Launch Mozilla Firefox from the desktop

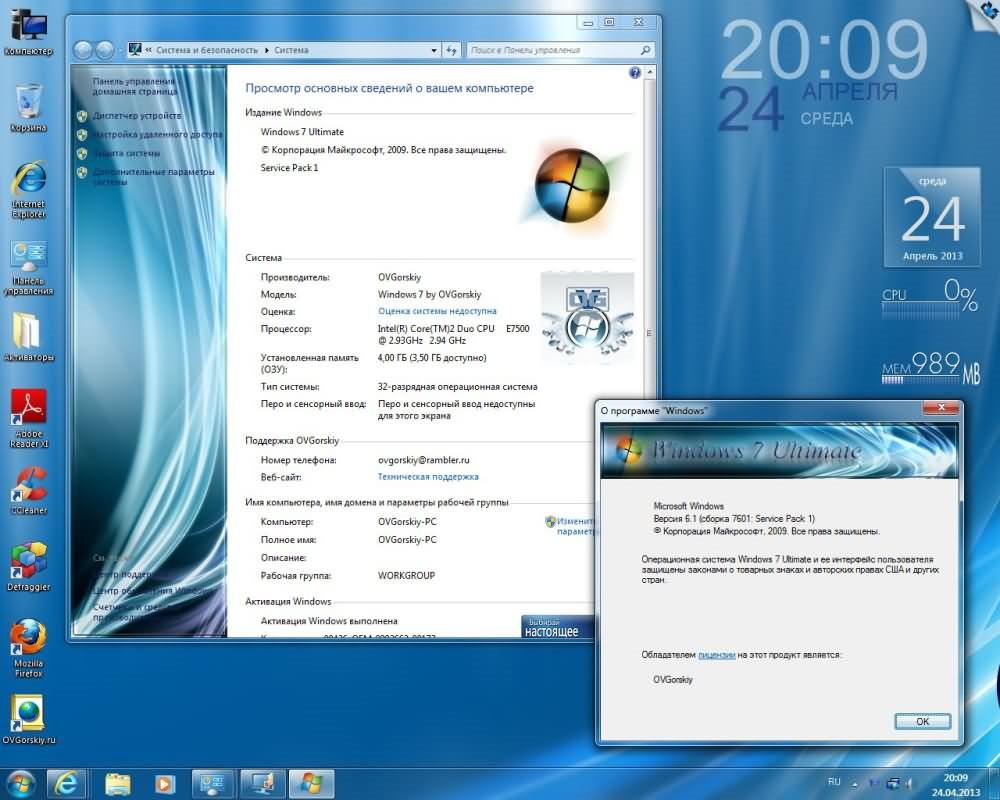click(x=29, y=637)
